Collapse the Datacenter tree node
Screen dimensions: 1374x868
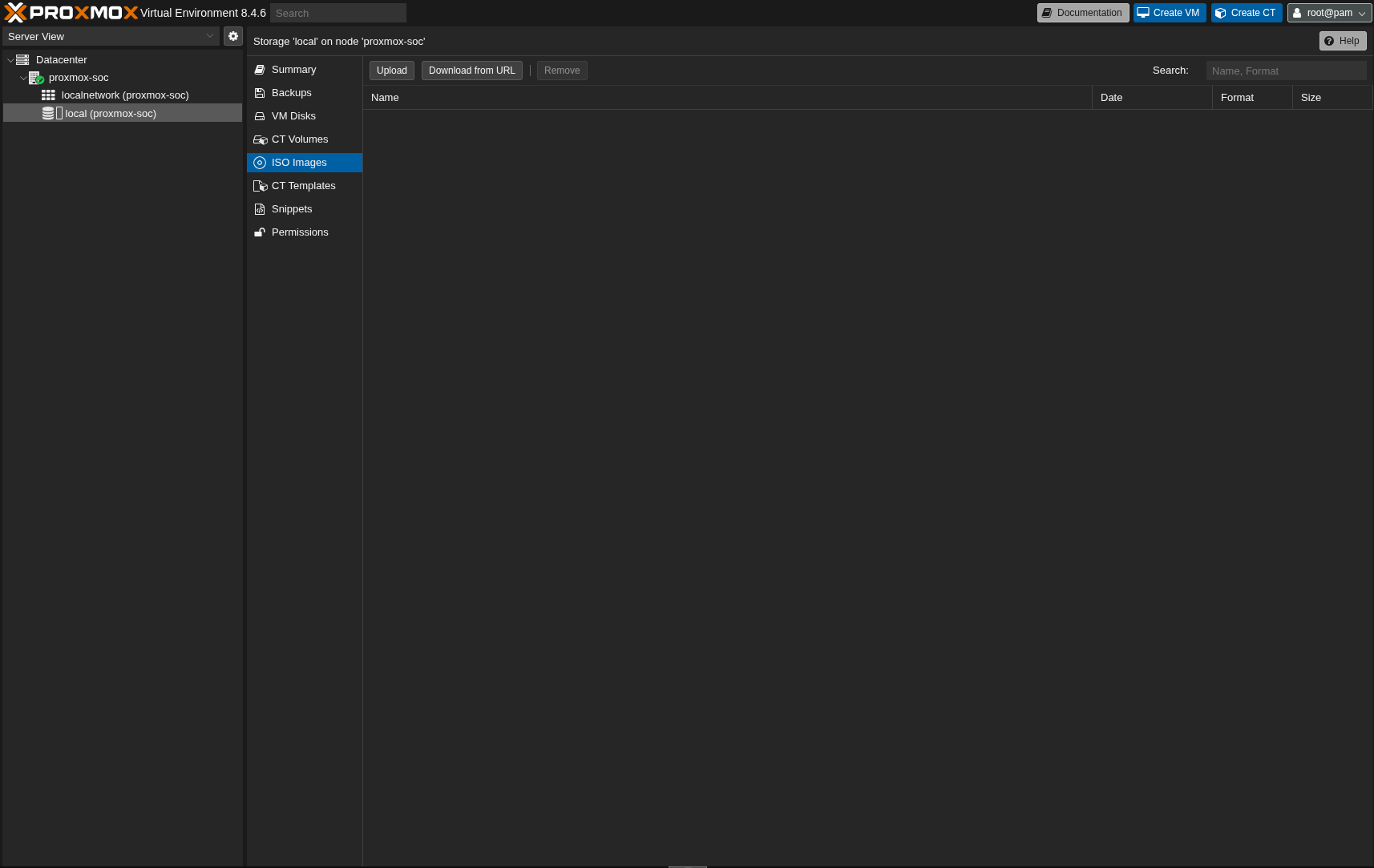coord(10,60)
